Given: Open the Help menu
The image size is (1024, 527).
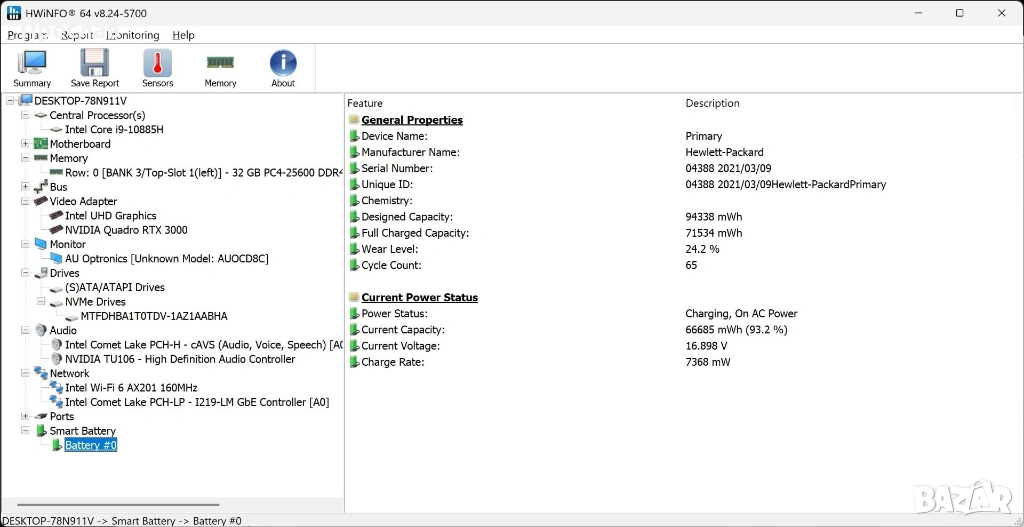Looking at the screenshot, I should [183, 35].
